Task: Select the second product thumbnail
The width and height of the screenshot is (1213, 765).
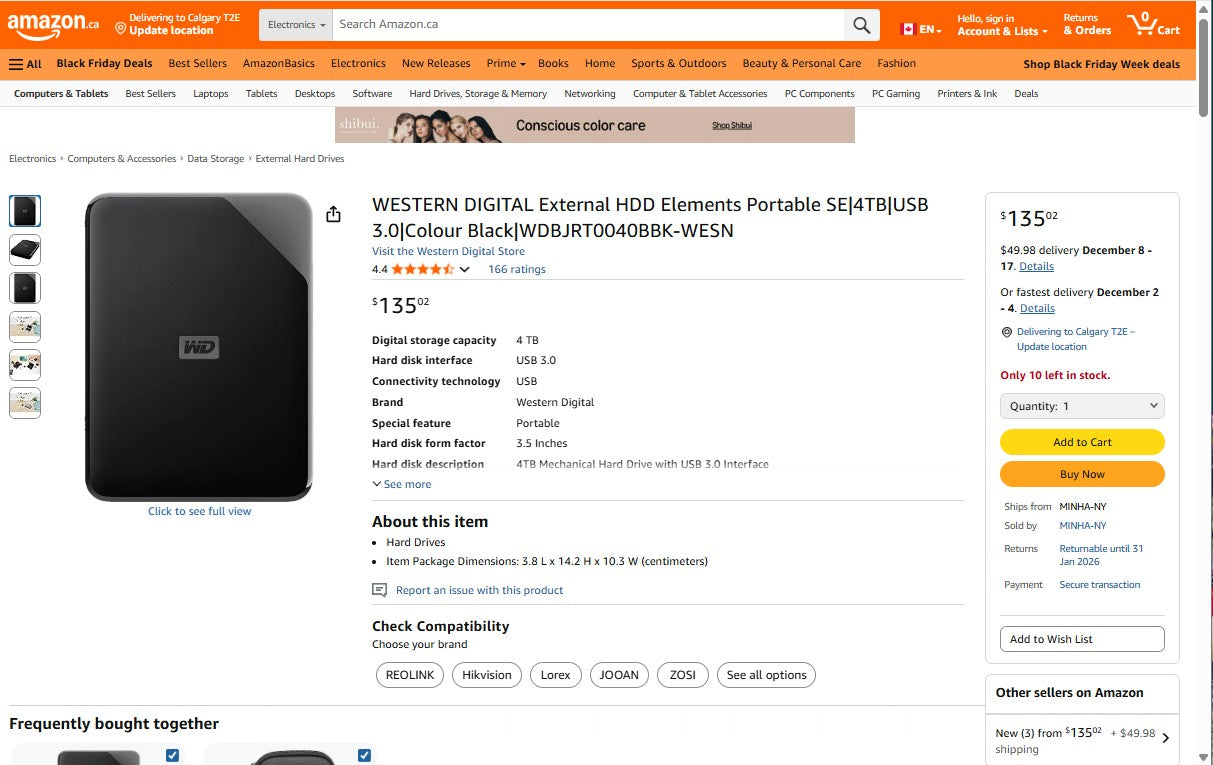Action: pos(24,249)
